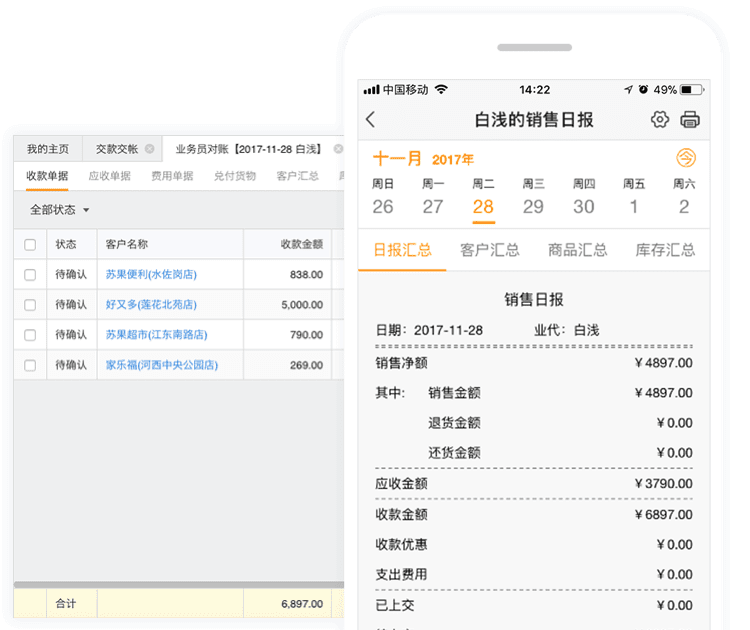Select the checkbox for 家乐福 row

click(30, 365)
